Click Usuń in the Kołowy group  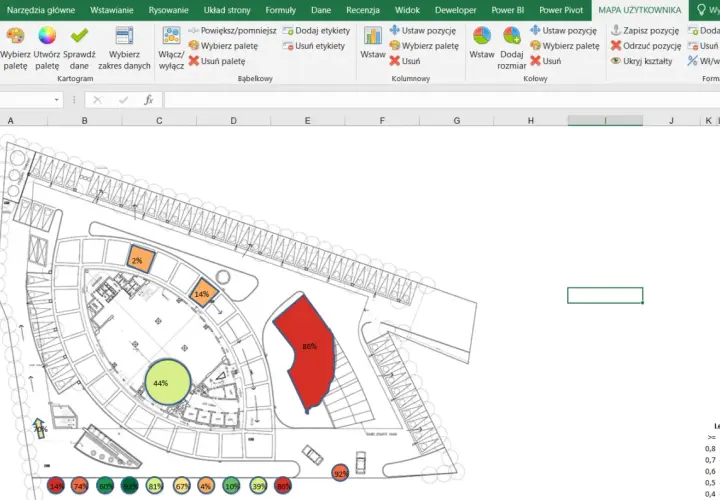point(546,61)
